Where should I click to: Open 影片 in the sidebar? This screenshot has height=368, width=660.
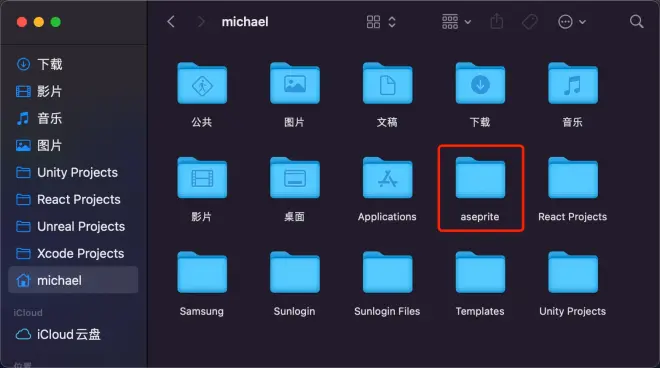click(x=73, y=91)
